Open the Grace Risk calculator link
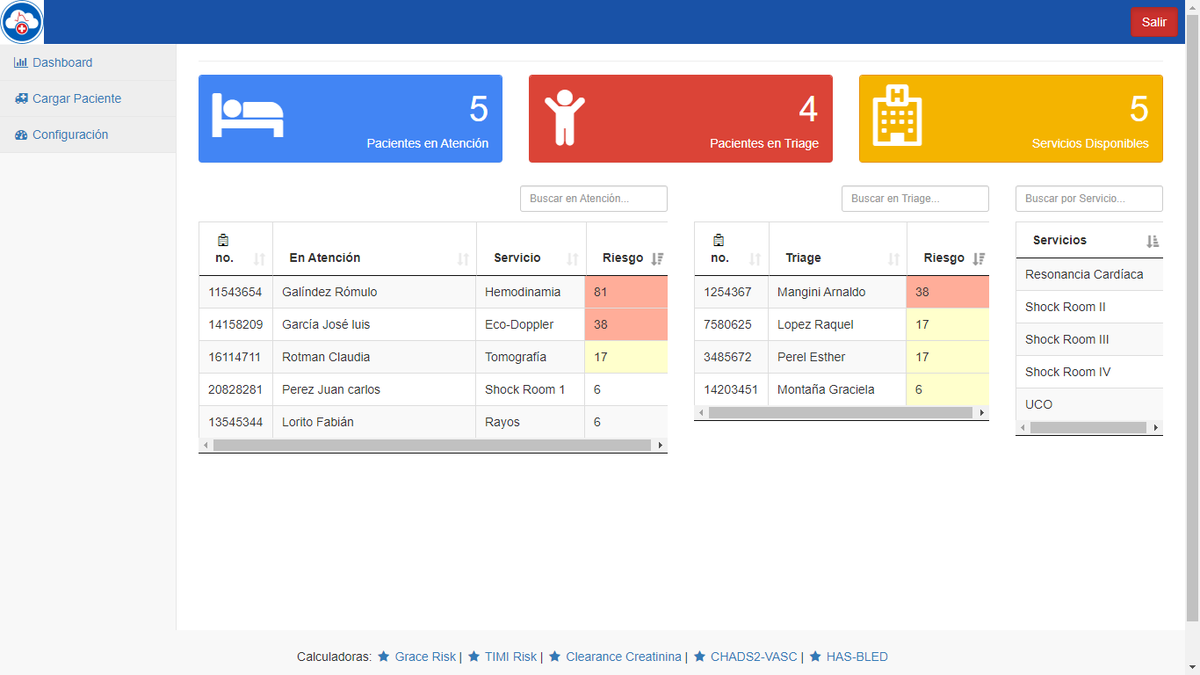Screen dimensions: 1200x675 coord(425,657)
